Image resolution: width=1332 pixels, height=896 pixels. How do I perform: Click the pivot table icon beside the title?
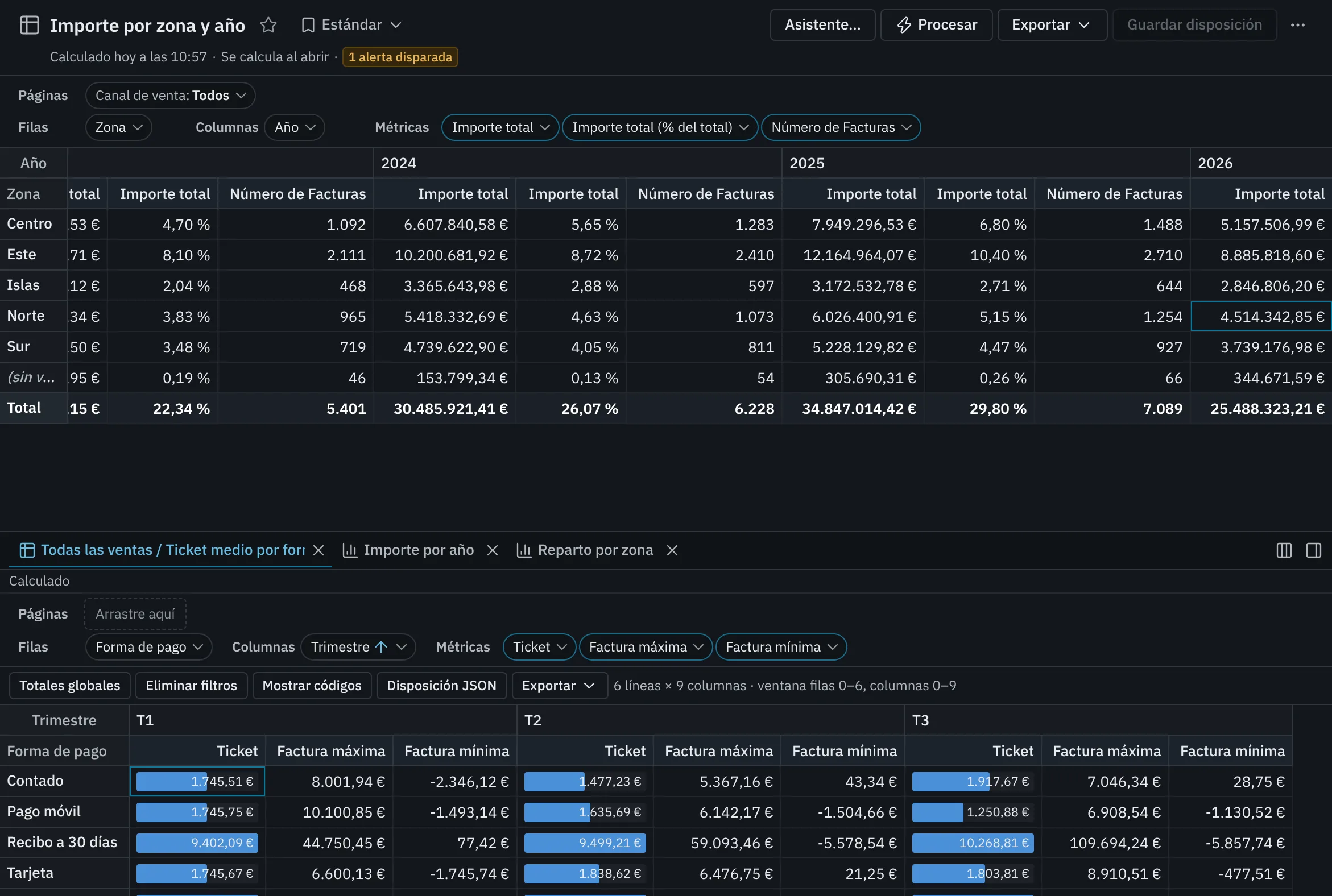(x=29, y=25)
